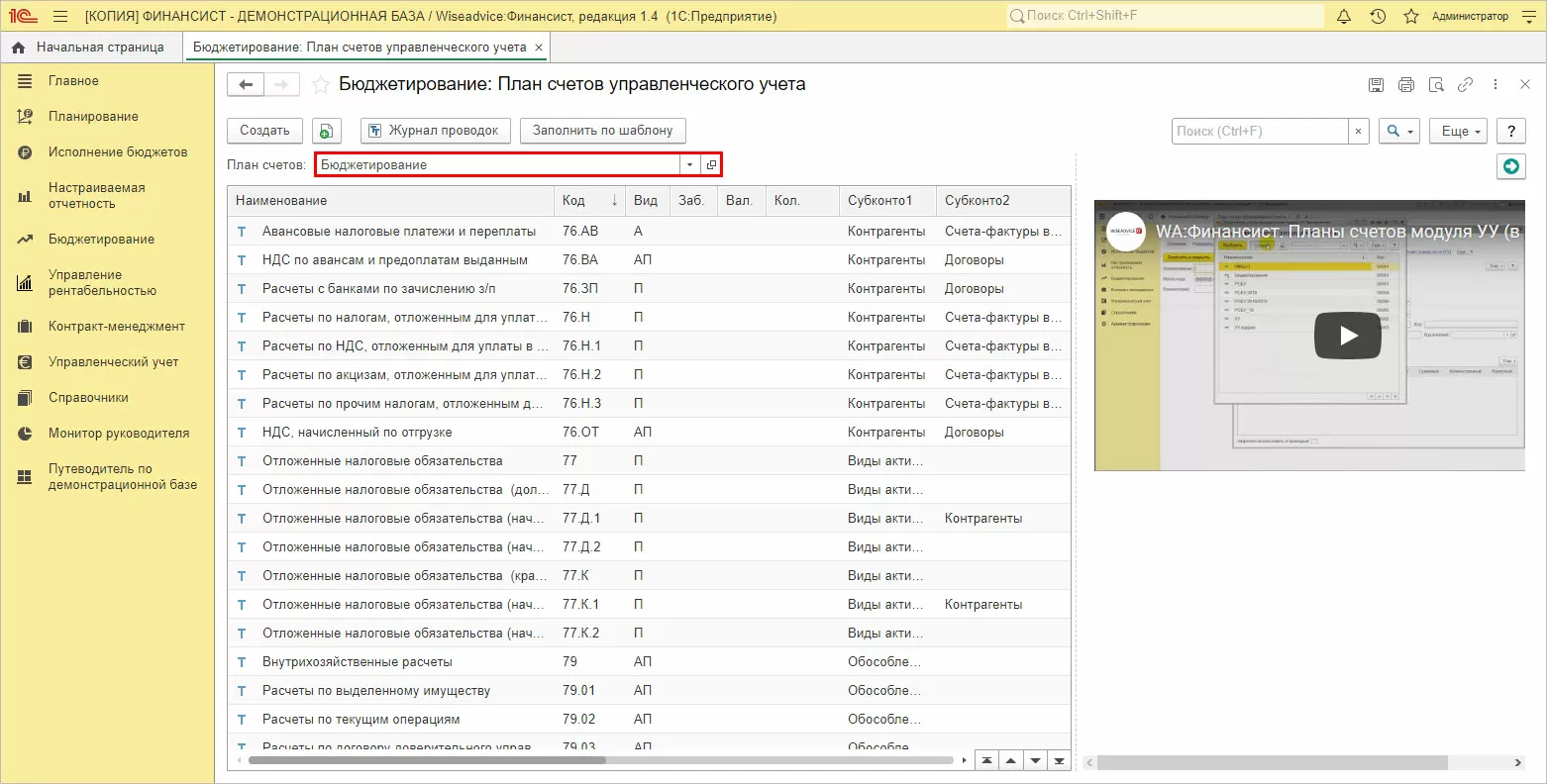The width and height of the screenshot is (1547, 784).
Task: Click the Заполнить по шаблону button
Action: pyautogui.click(x=602, y=131)
